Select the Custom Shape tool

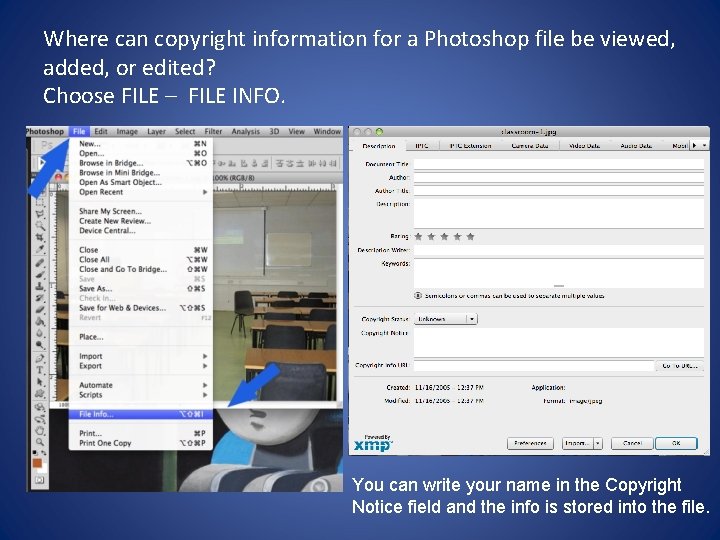40,394
